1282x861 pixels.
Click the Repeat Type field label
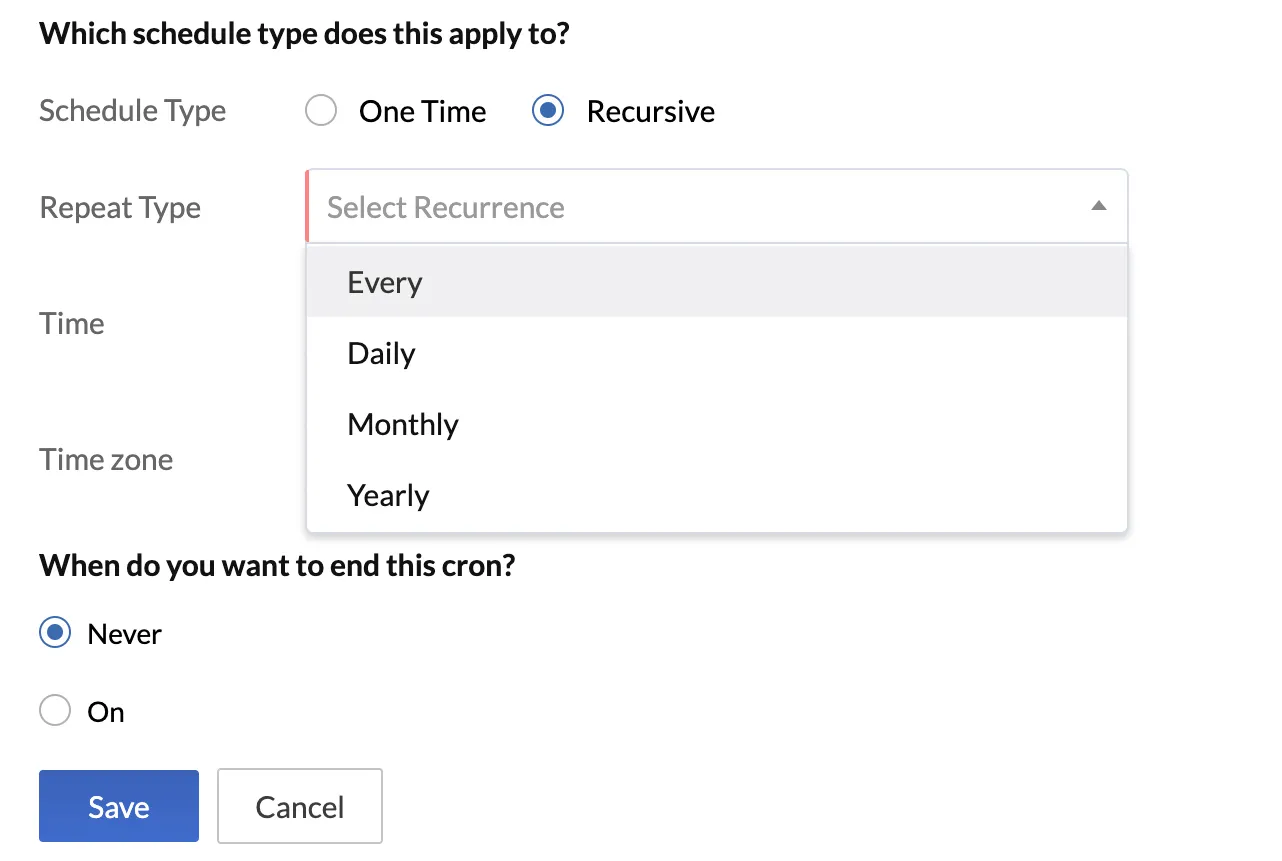pos(120,208)
